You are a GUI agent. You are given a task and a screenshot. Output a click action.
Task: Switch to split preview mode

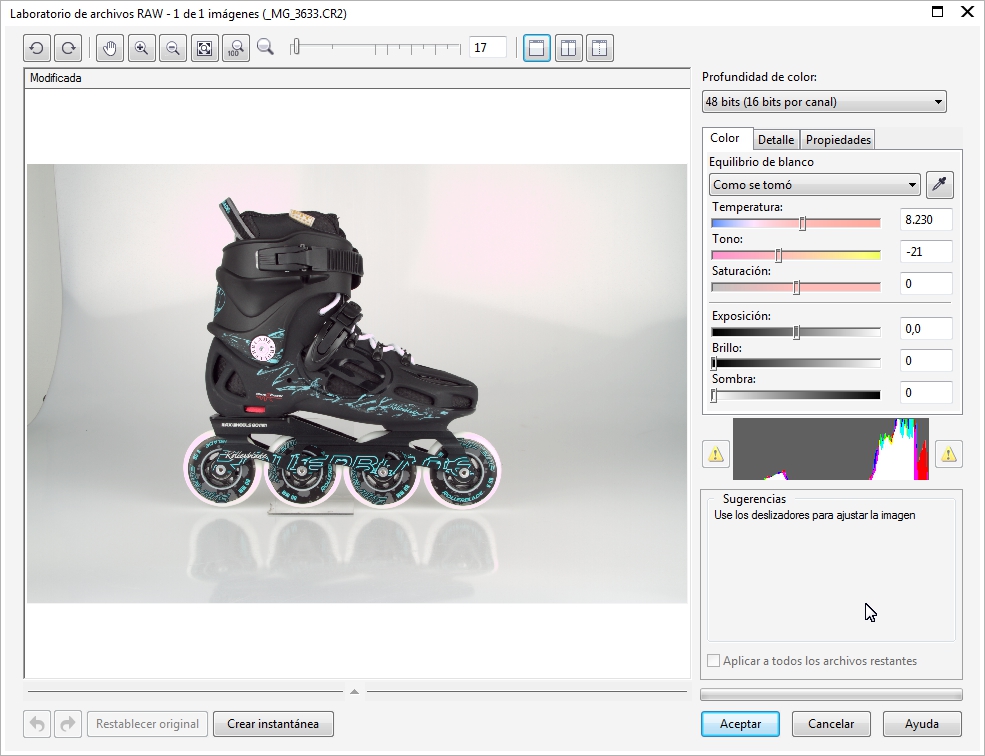pos(600,48)
